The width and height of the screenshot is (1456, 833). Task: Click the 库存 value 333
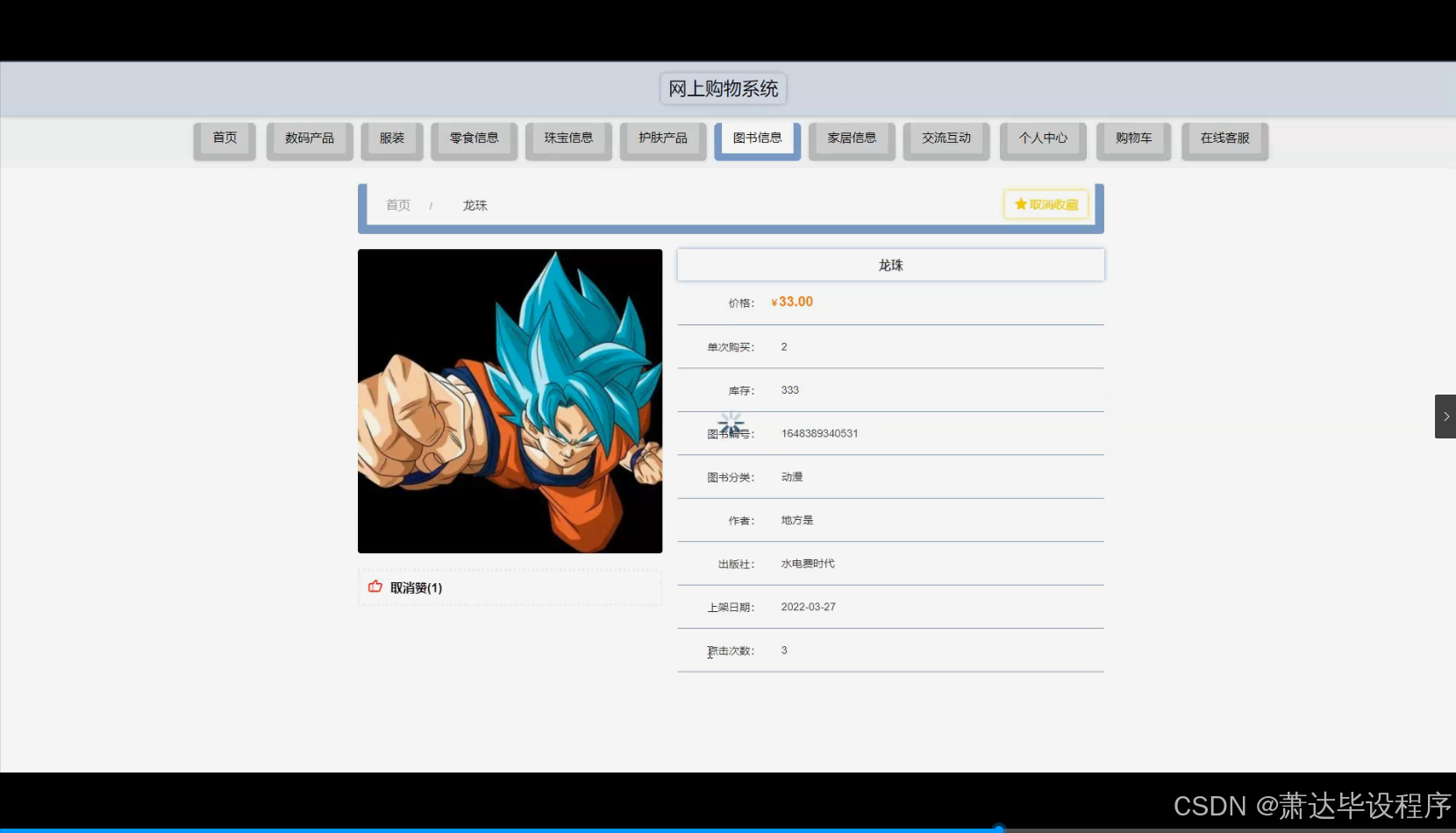pos(790,390)
